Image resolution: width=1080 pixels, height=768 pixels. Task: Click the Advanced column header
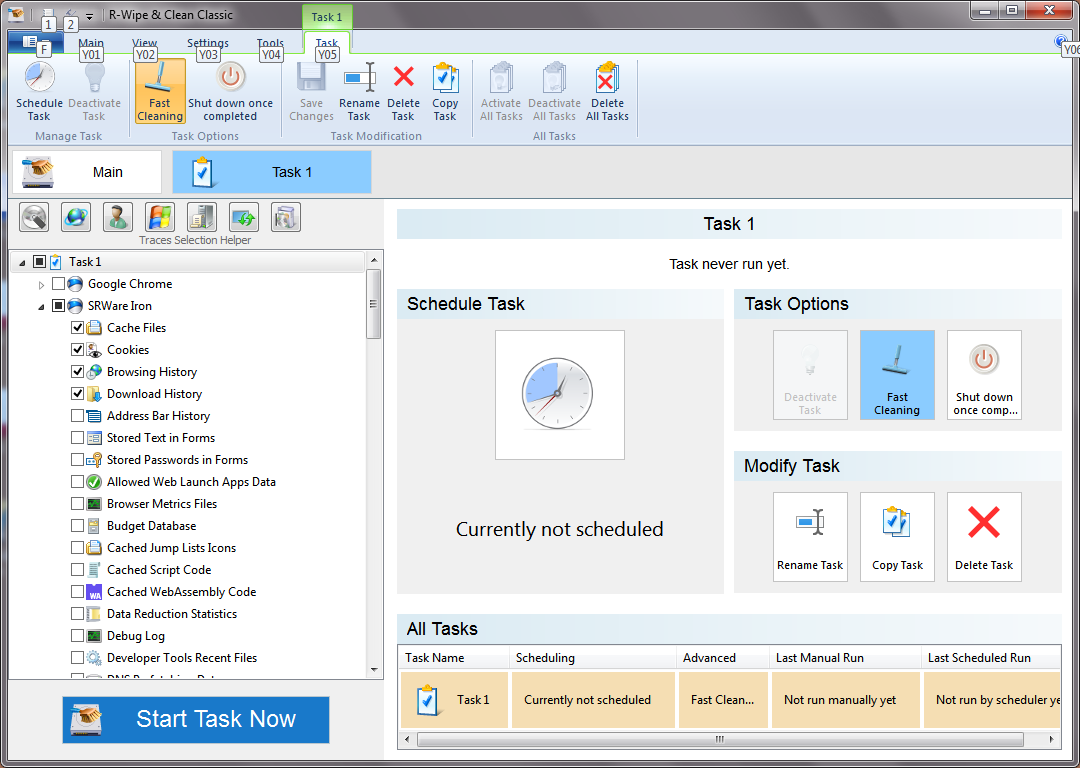click(723, 658)
